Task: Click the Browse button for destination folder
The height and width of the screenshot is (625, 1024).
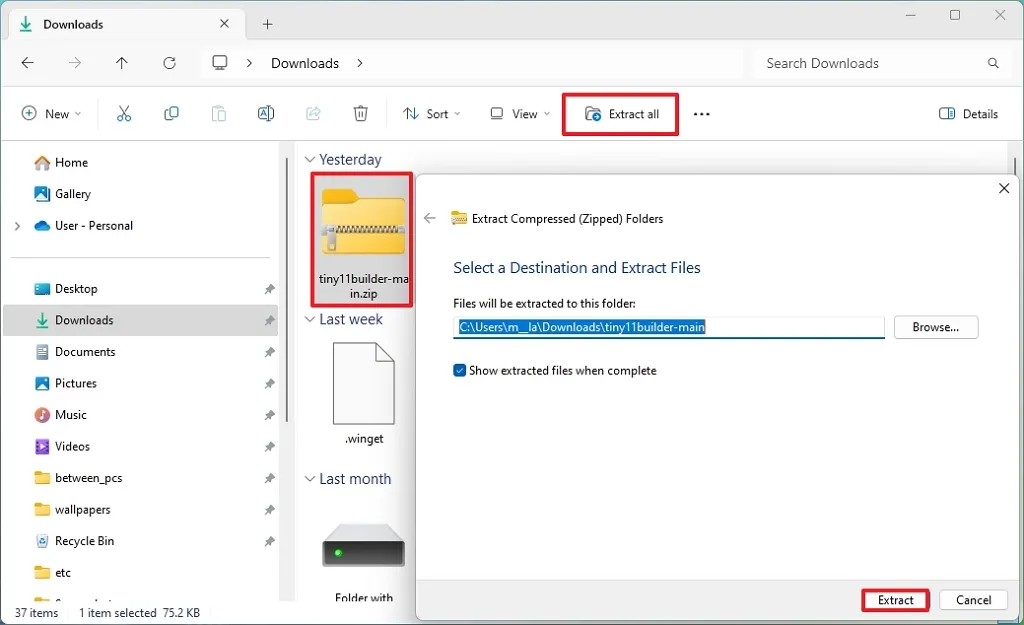Action: 935,327
